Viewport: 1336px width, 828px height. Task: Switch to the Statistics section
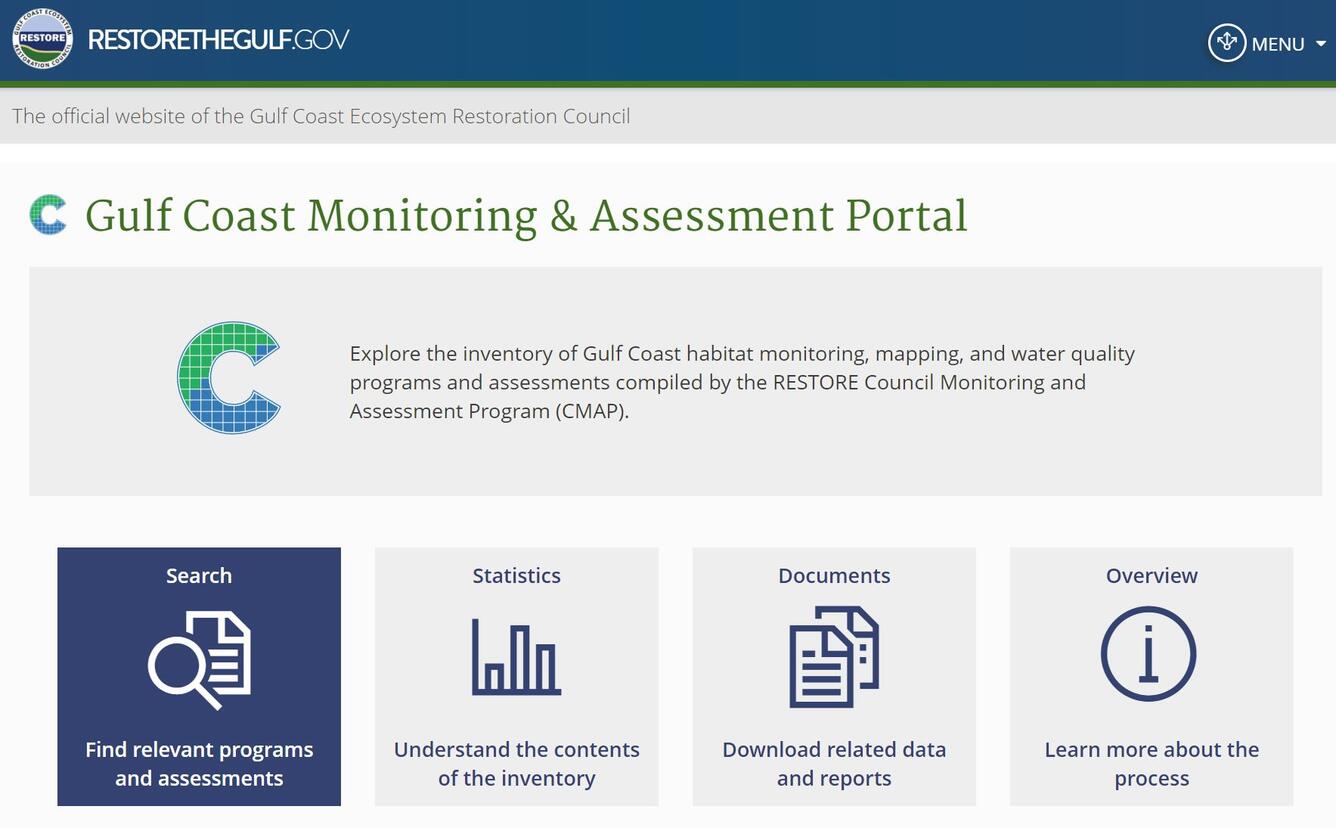tap(516, 676)
